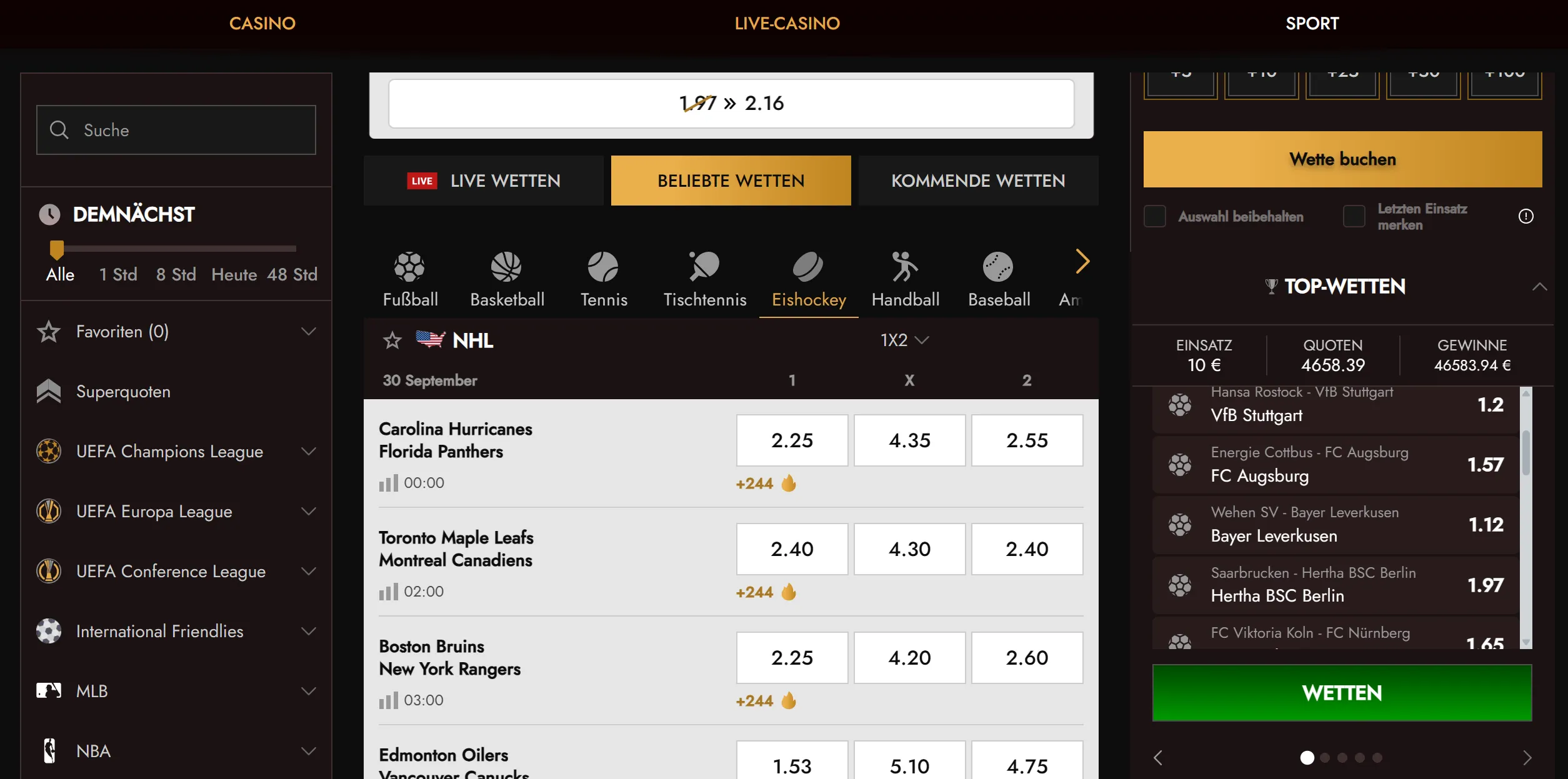Switch to KOMMENDE WETTEN tab
The height and width of the screenshot is (779, 1568).
coord(978,181)
